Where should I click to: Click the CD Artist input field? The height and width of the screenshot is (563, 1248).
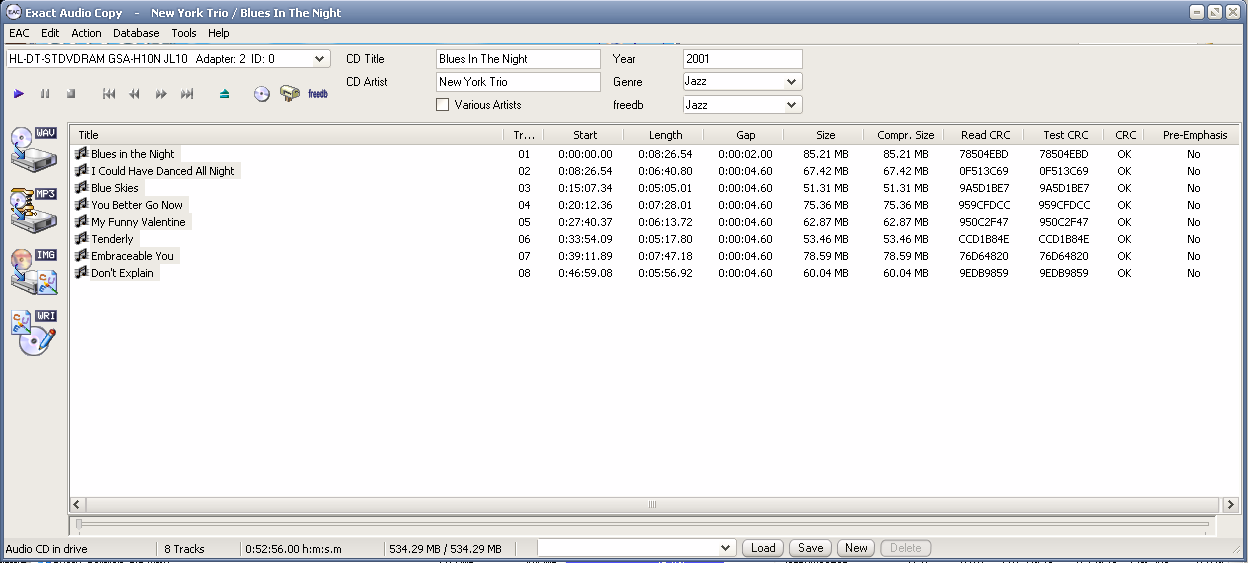[518, 82]
